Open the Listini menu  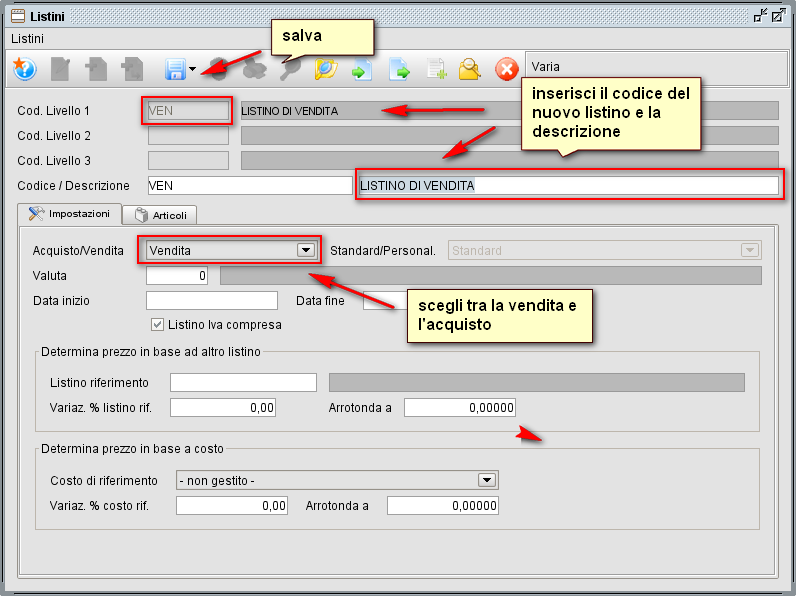click(x=27, y=39)
